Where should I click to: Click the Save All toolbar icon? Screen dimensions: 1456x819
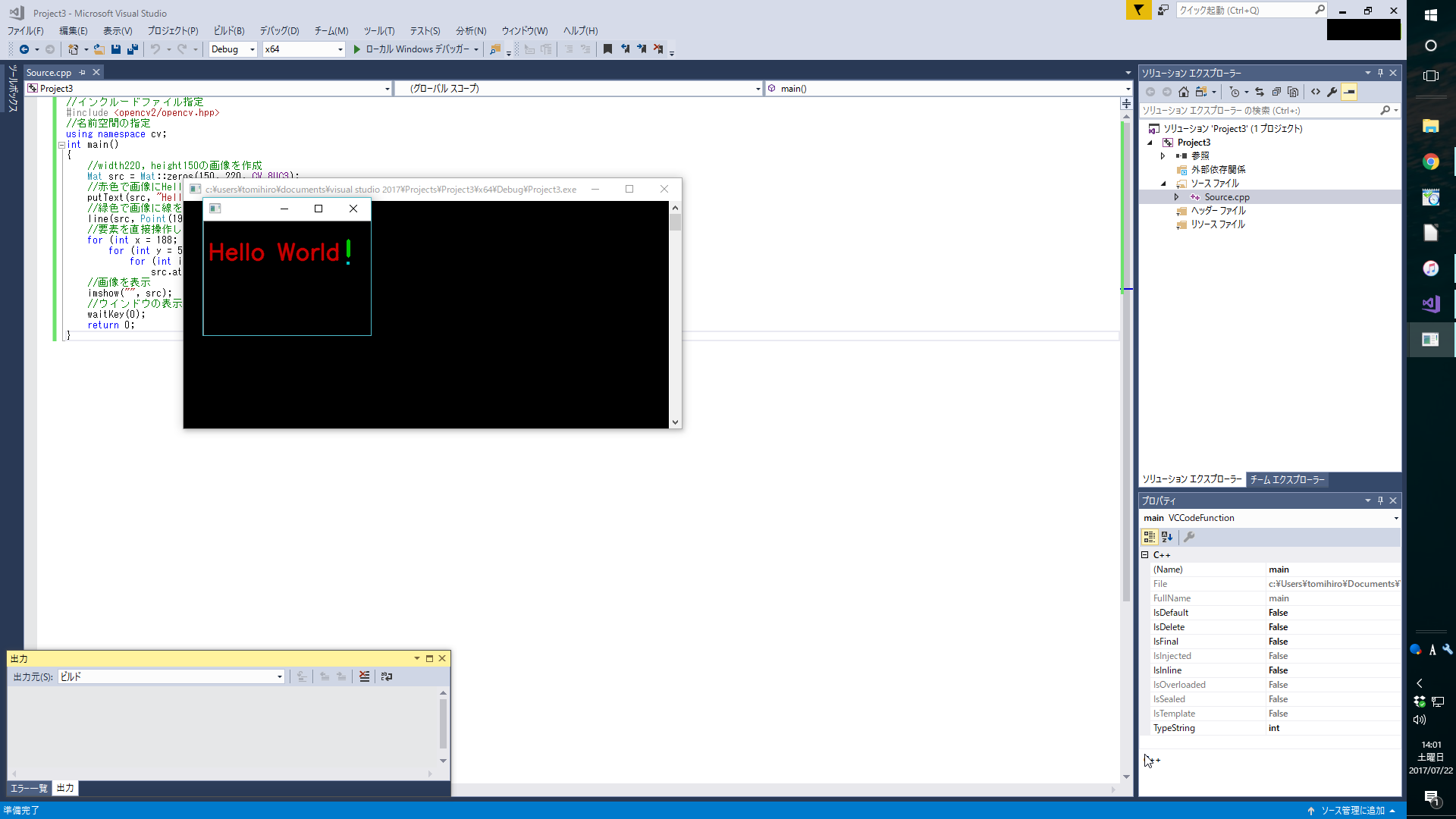tap(133, 49)
